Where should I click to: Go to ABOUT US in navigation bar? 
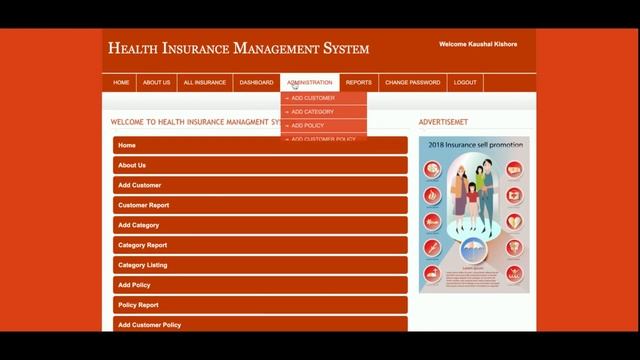click(156, 82)
